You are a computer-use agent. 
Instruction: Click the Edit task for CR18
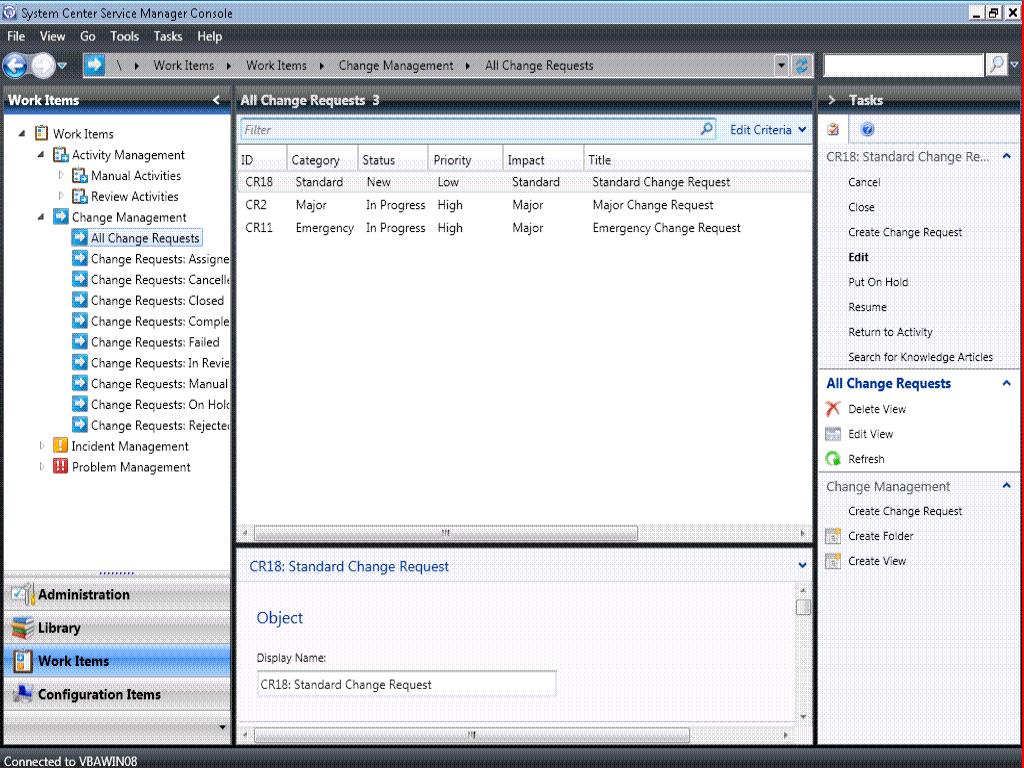pos(858,257)
